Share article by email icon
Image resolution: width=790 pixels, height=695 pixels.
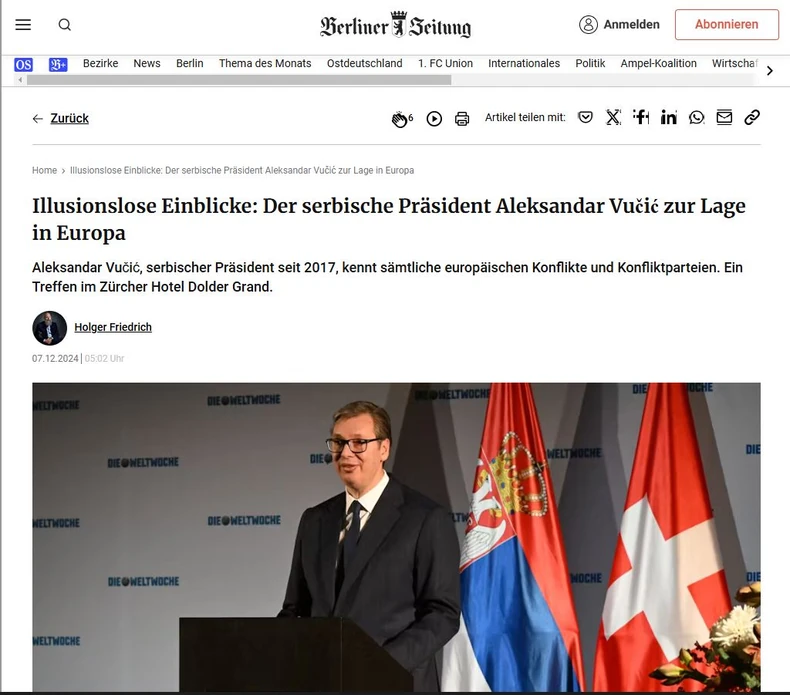[724, 117]
